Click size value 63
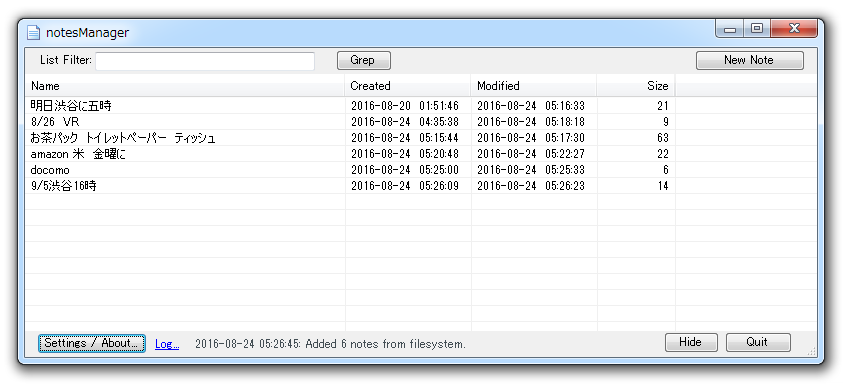846x387 pixels. pos(663,138)
